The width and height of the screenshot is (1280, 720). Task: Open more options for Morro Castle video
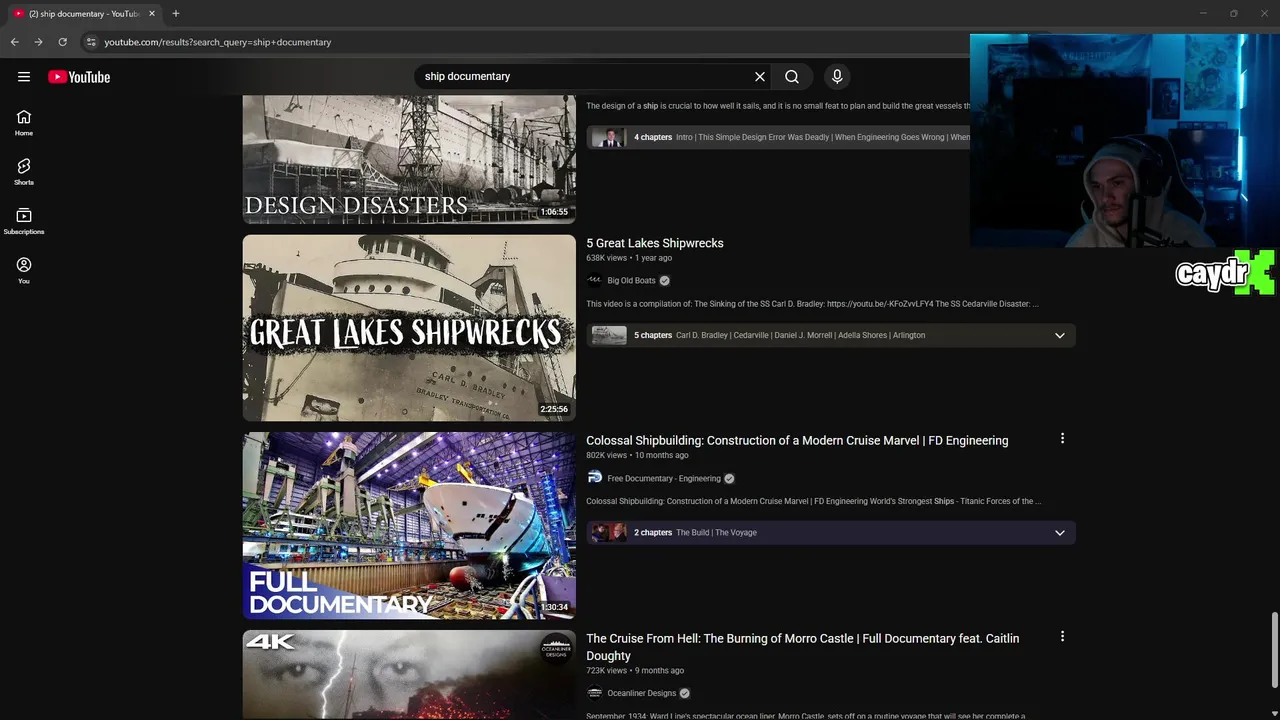pyautogui.click(x=1062, y=636)
